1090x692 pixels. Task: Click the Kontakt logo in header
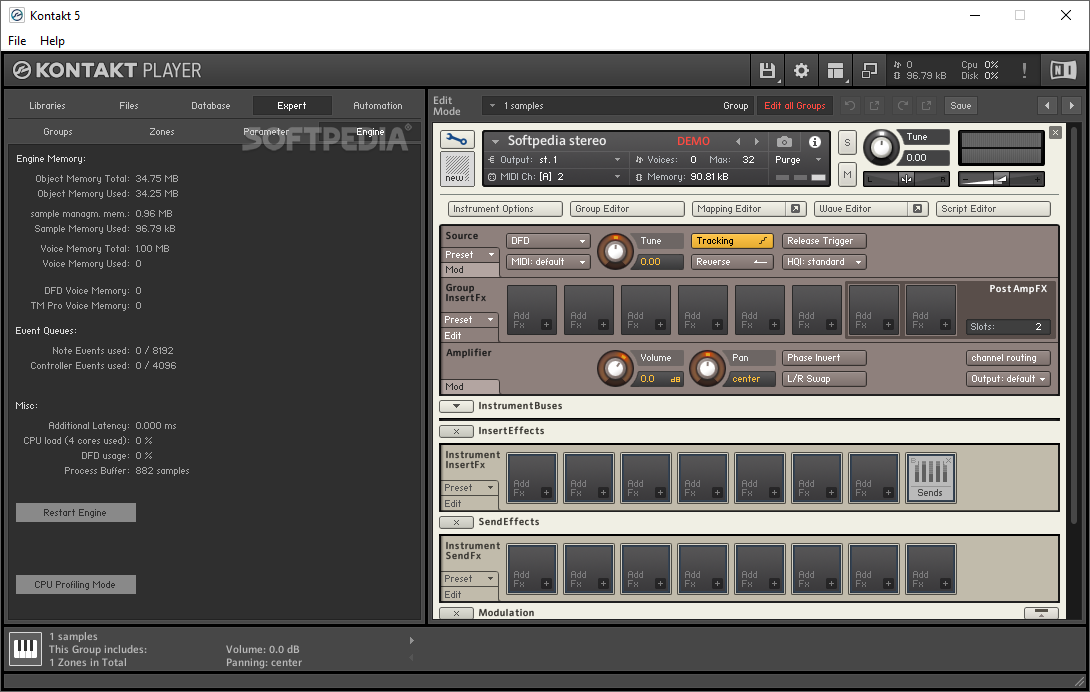[x=22, y=70]
